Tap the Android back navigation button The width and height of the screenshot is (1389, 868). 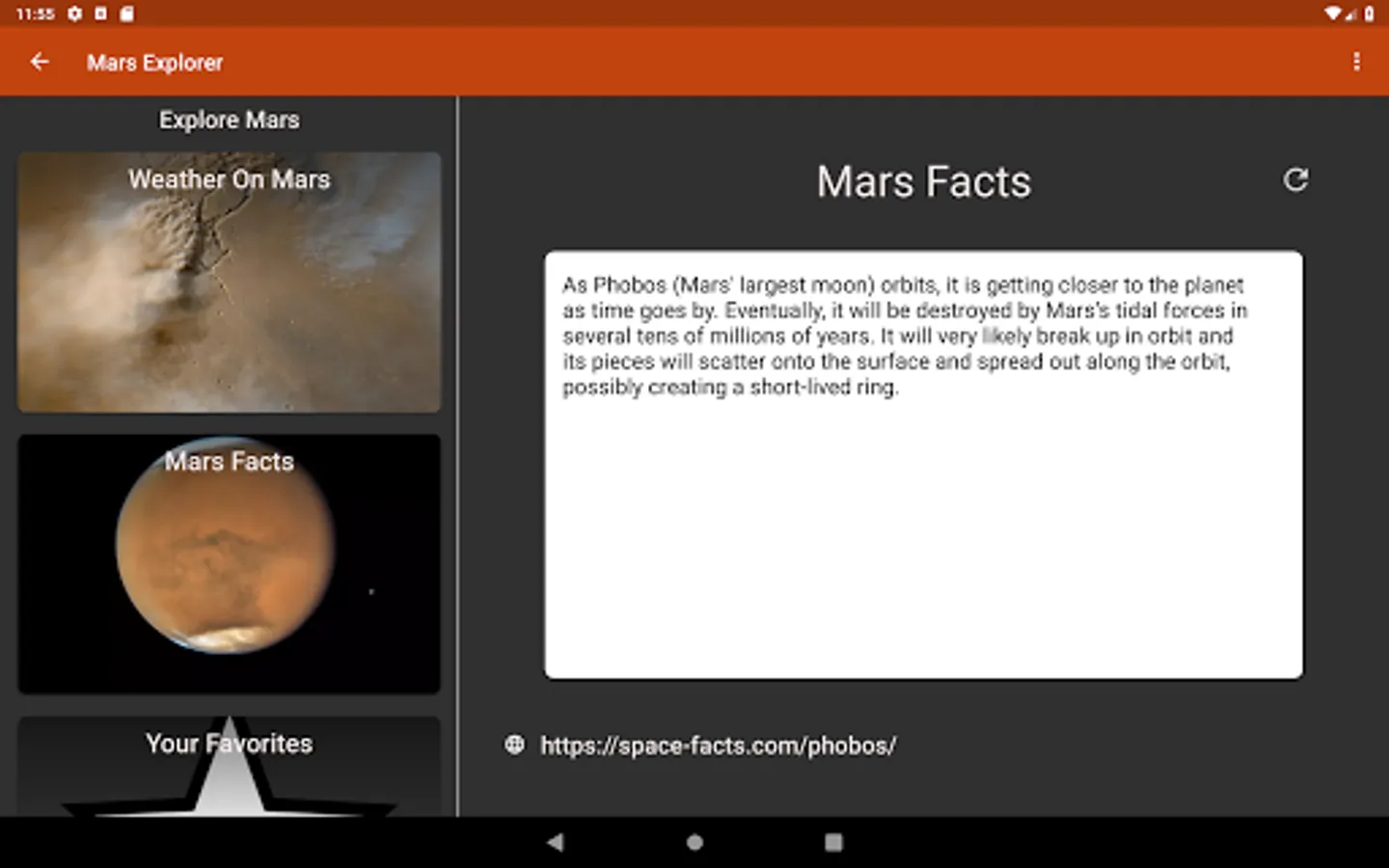555,842
